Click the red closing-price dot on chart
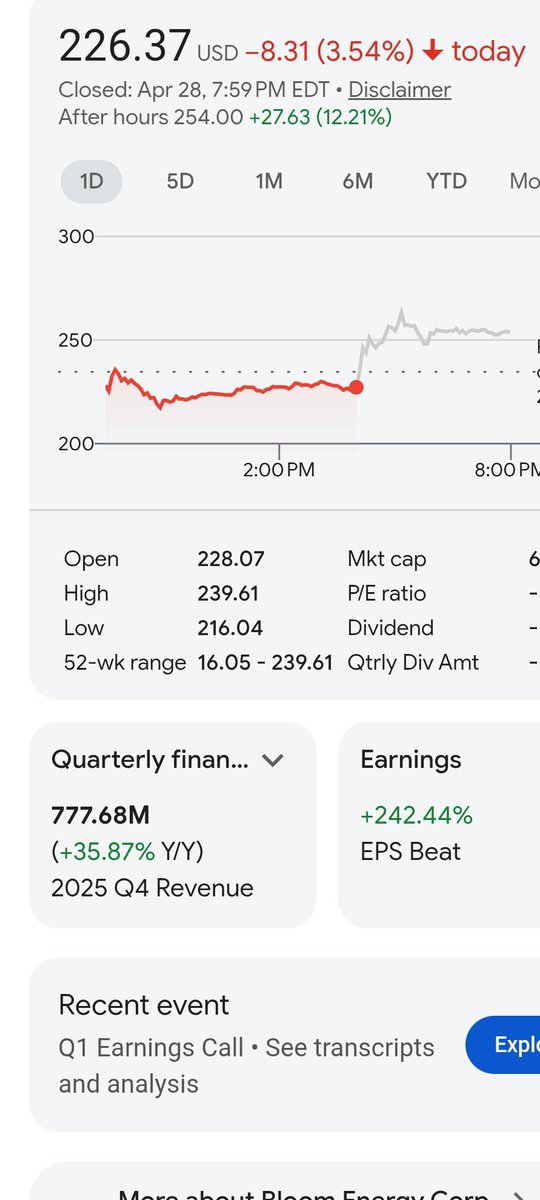This screenshot has height=1200, width=540. pyautogui.click(x=356, y=387)
